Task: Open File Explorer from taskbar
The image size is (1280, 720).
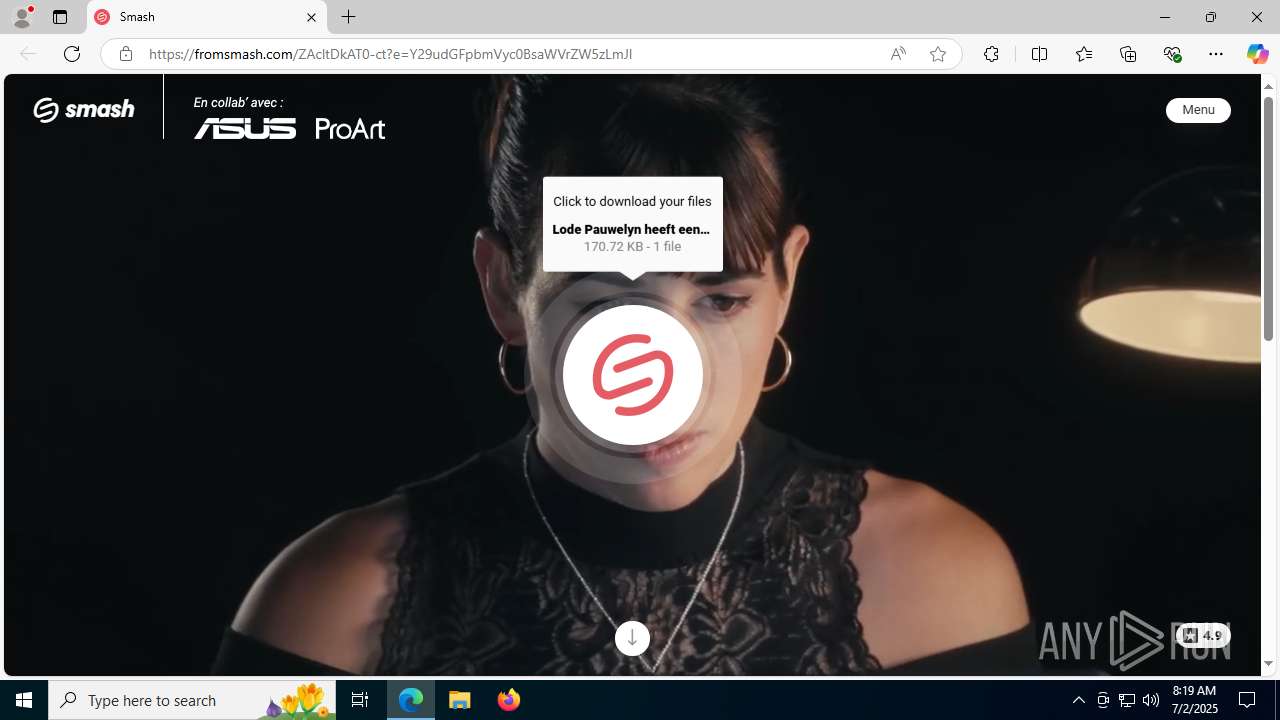Action: coord(460,700)
